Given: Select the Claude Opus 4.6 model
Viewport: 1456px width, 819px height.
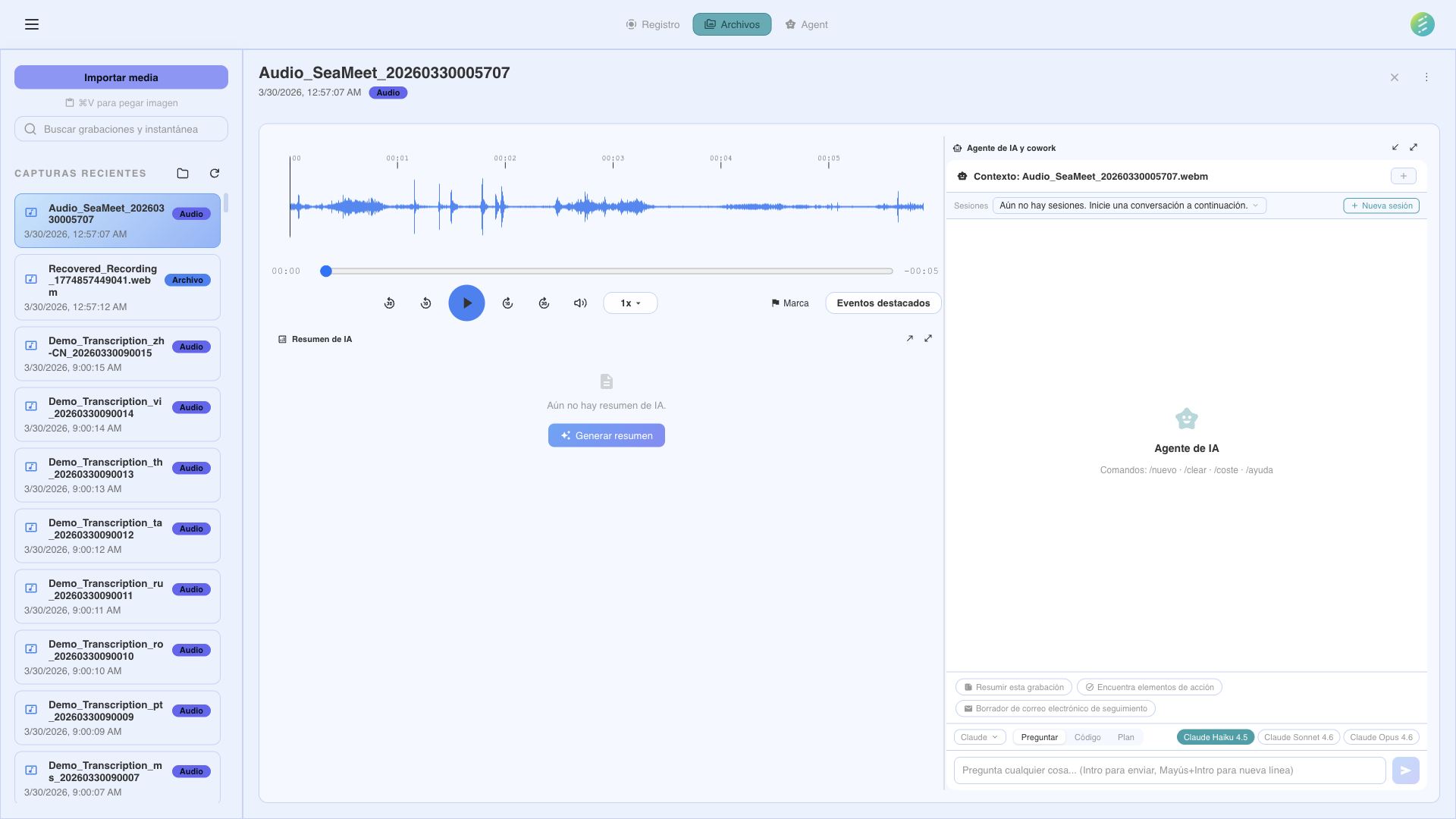Looking at the screenshot, I should click(x=1381, y=737).
